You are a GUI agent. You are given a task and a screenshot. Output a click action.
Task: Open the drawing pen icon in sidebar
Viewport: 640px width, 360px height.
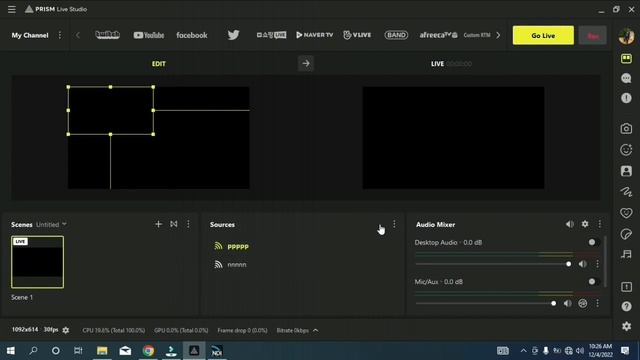point(626,191)
